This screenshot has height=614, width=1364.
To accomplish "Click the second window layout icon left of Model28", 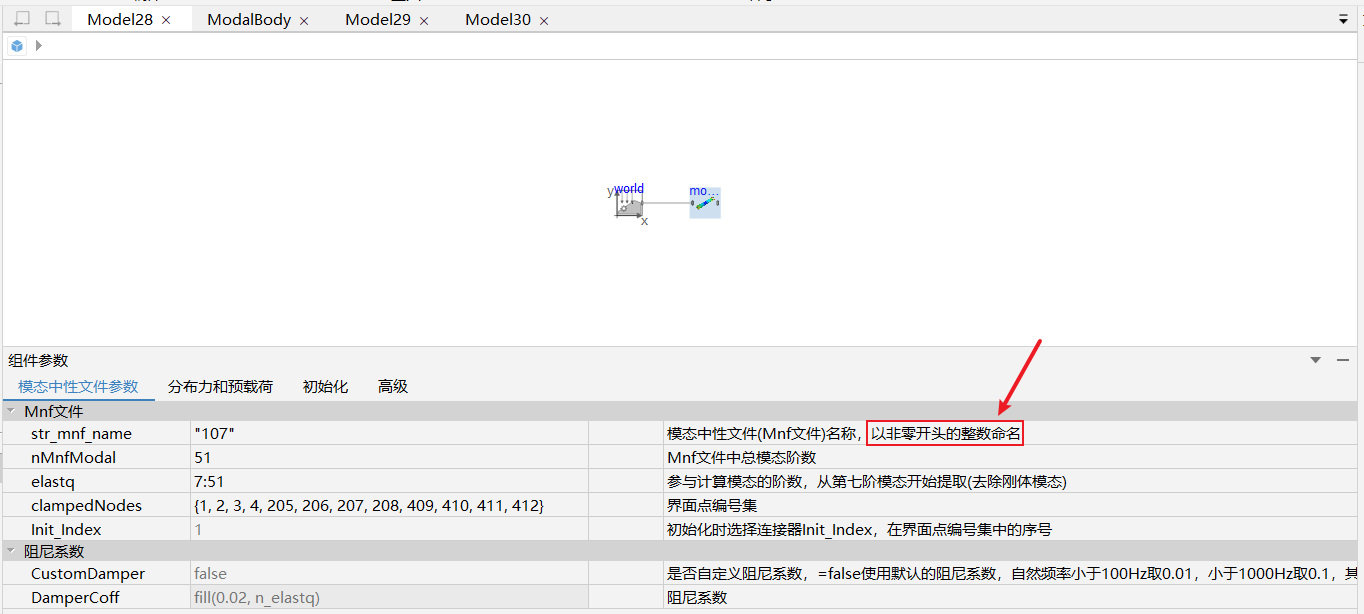I will point(53,18).
